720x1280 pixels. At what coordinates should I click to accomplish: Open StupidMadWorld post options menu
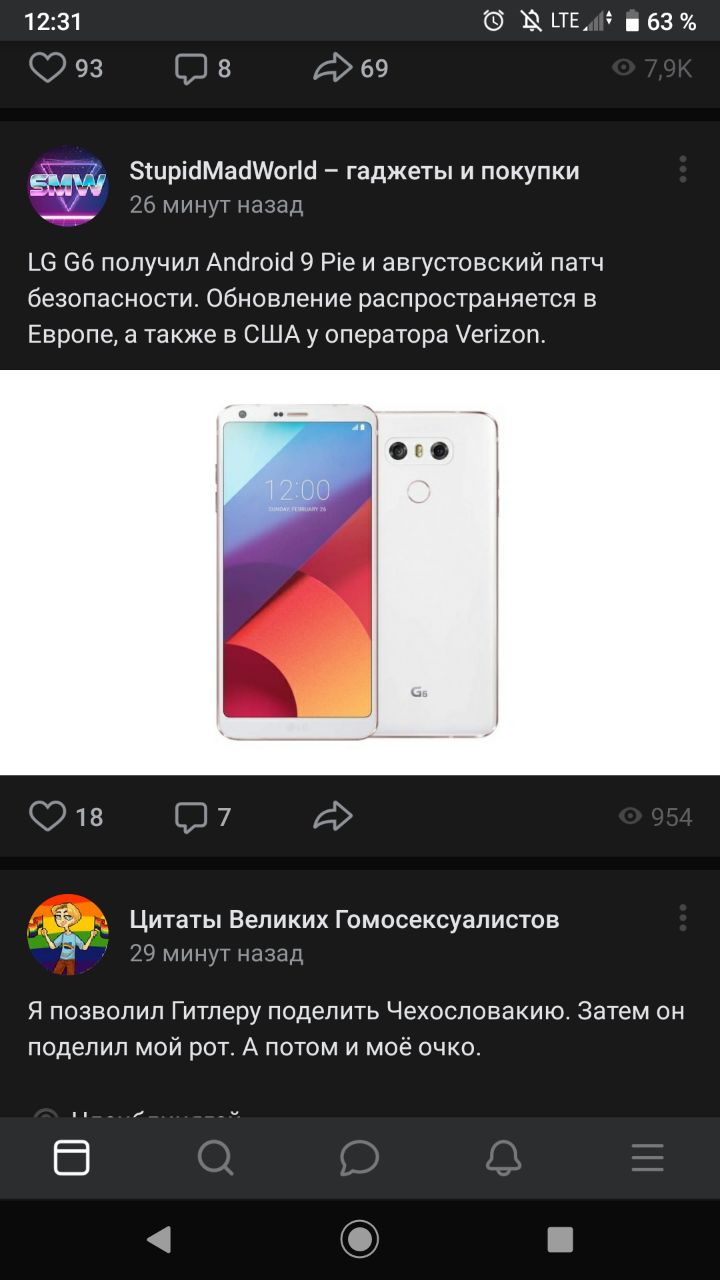(x=683, y=169)
